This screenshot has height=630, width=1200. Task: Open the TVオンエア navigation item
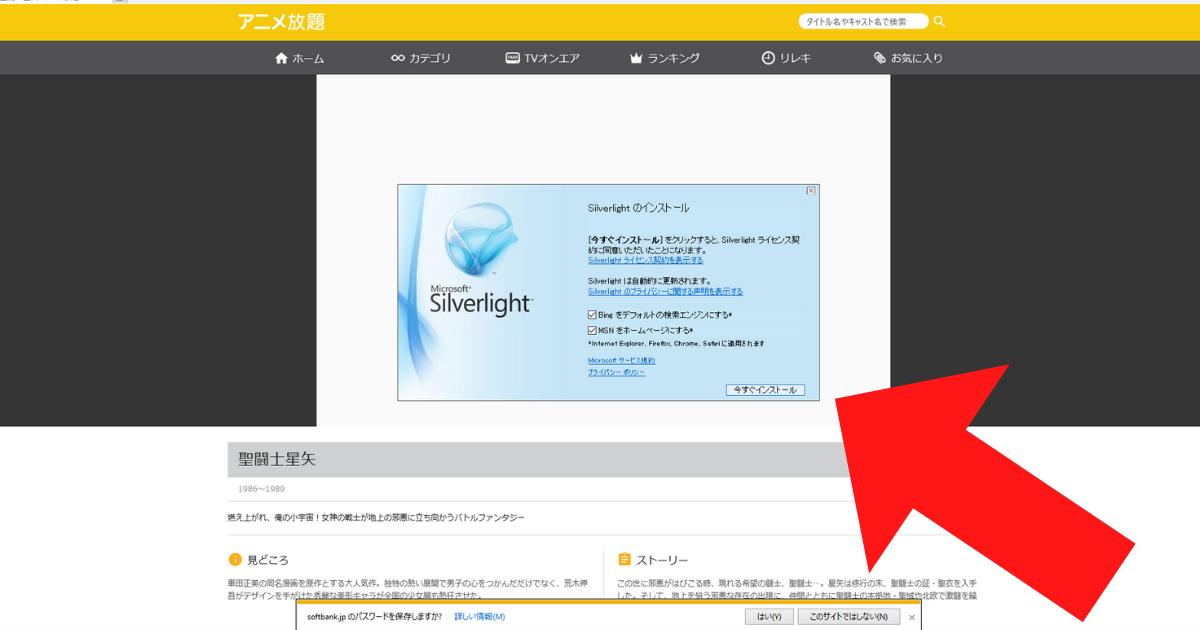pyautogui.click(x=542, y=58)
